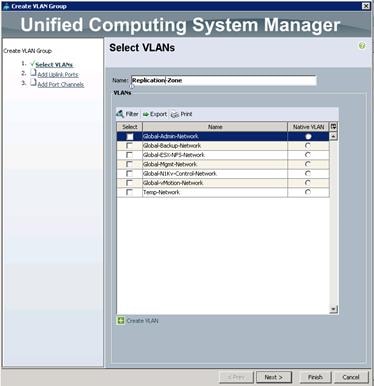Viewport: 374px width, 386px height.
Task: Click the Print icon in VLANs toolbar
Action: pos(175,115)
